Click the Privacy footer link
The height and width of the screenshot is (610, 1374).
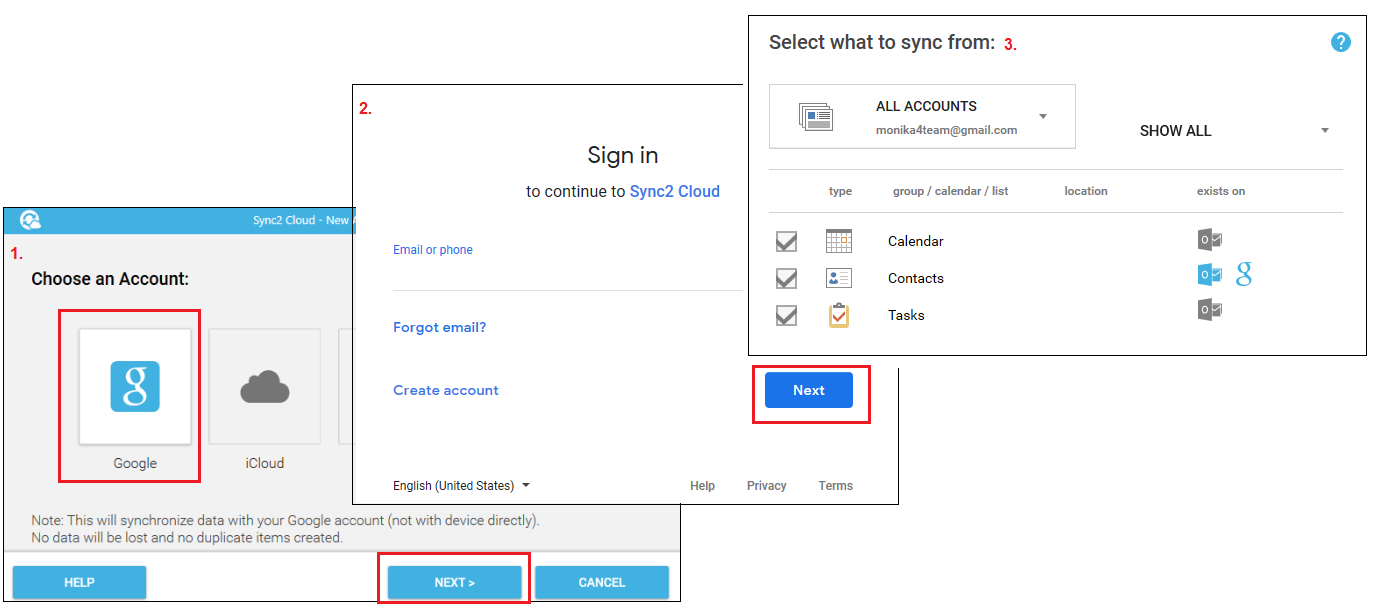767,486
